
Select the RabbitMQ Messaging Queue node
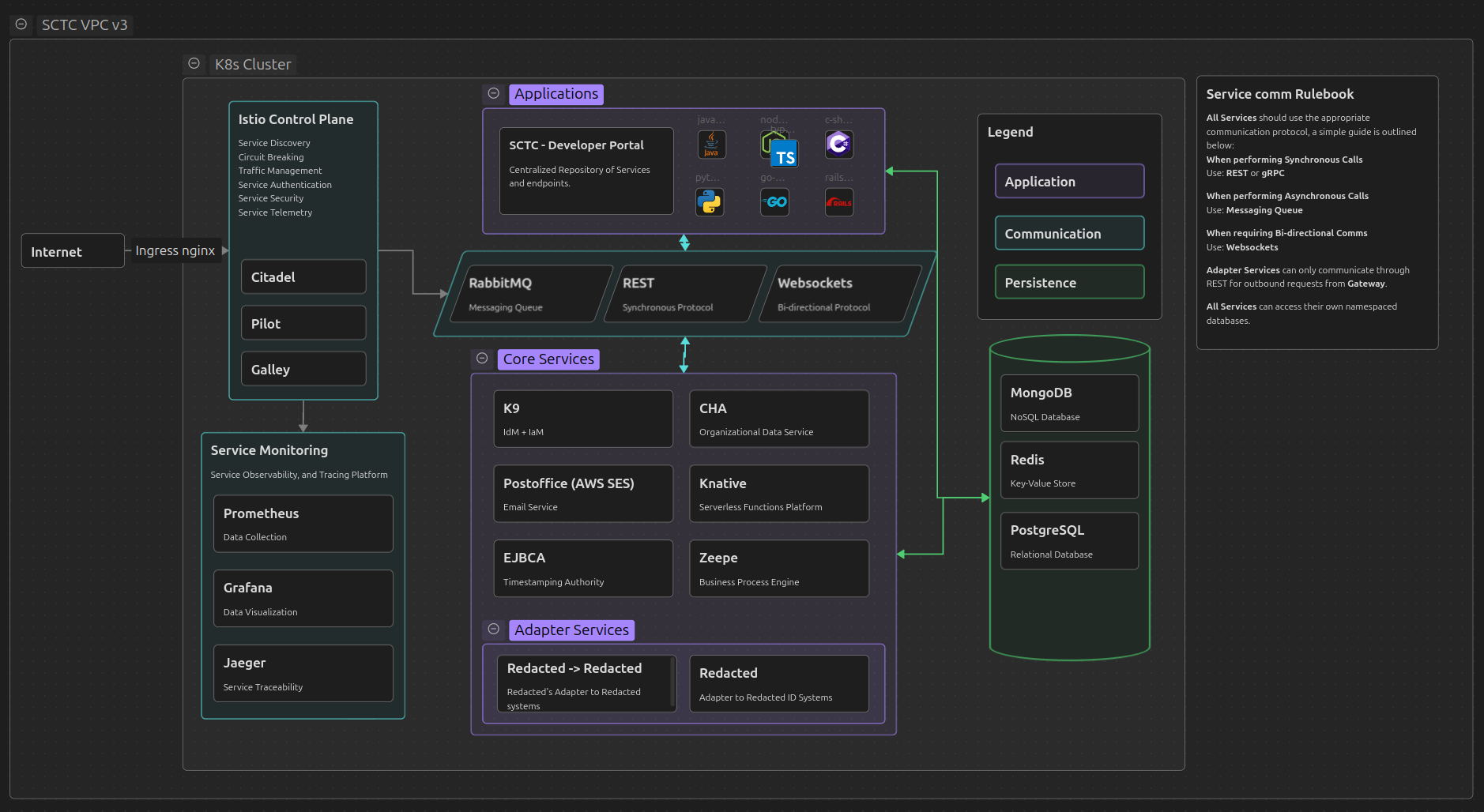(x=531, y=294)
